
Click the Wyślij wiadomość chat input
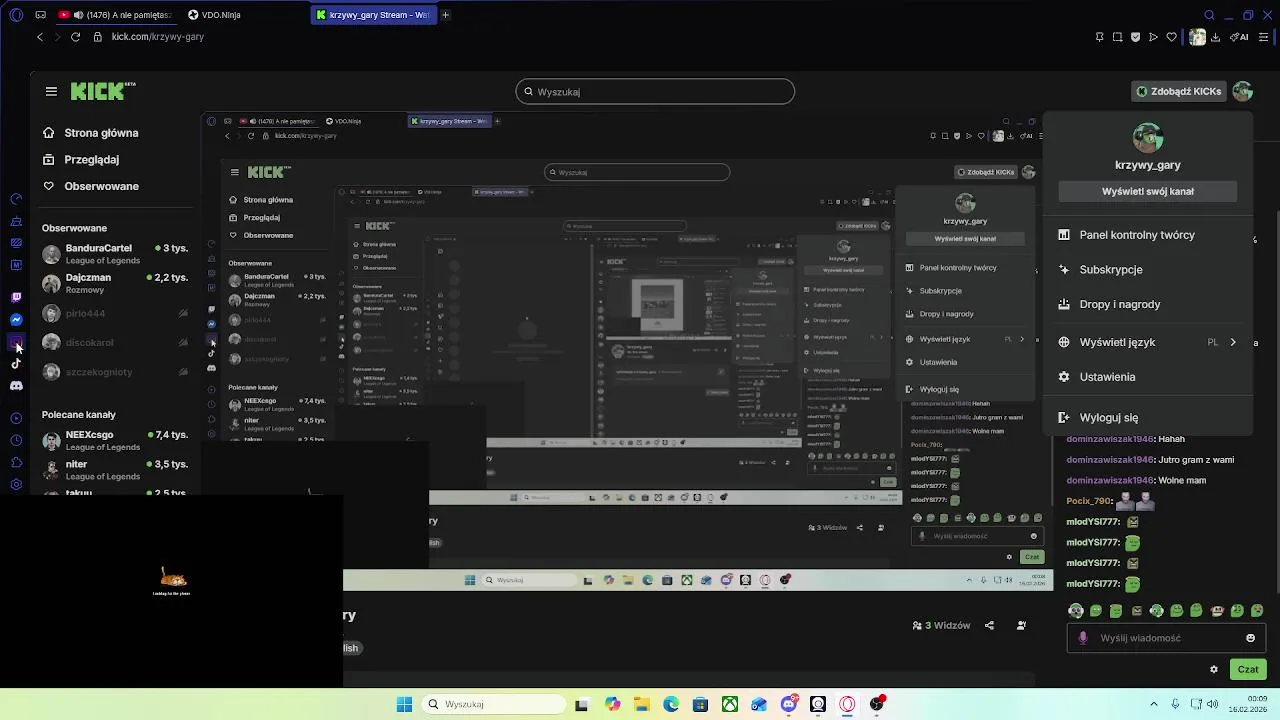coord(1168,638)
